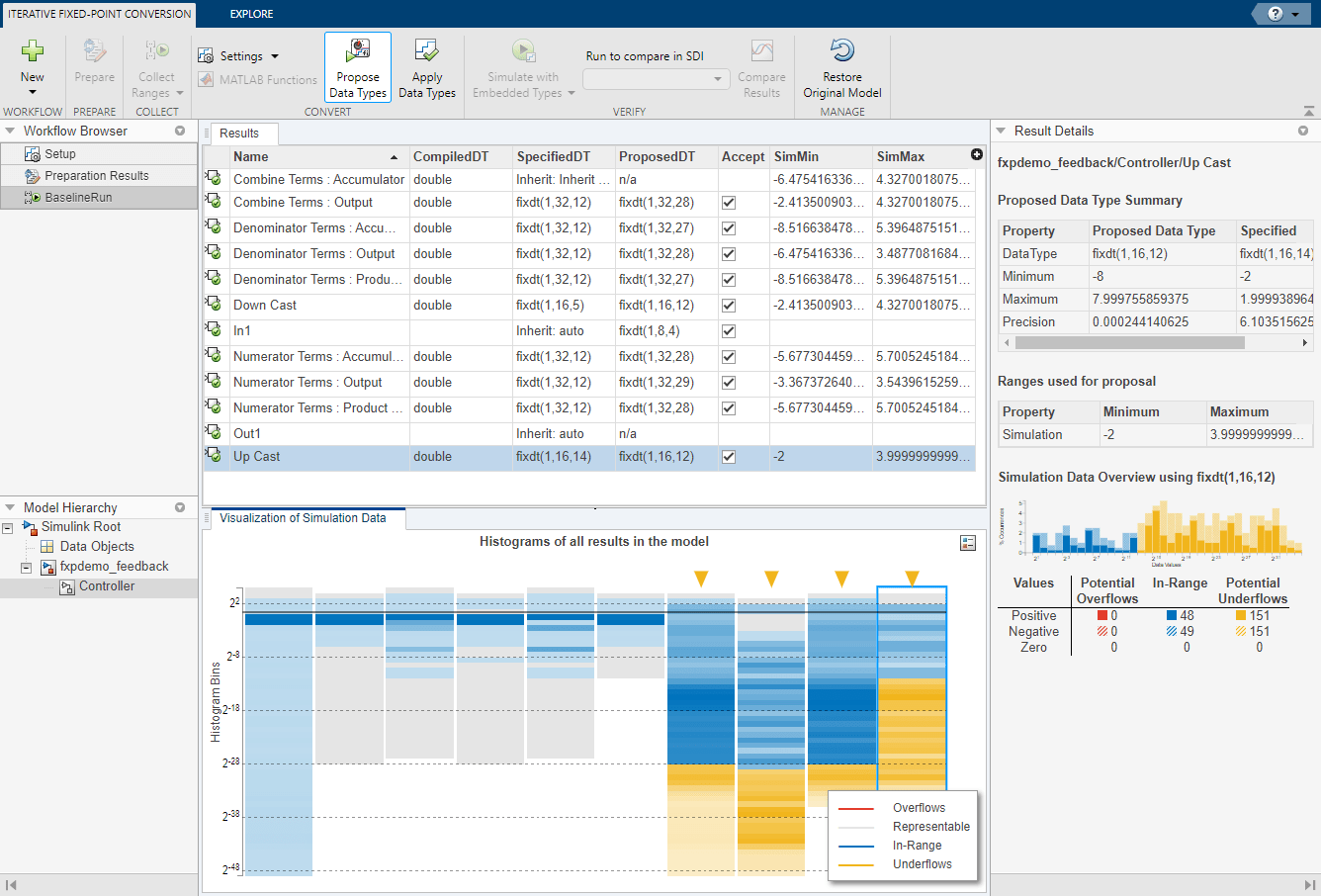The width and height of the screenshot is (1321, 896).
Task: Click the histogram legend toggle icon
Action: coord(968,543)
